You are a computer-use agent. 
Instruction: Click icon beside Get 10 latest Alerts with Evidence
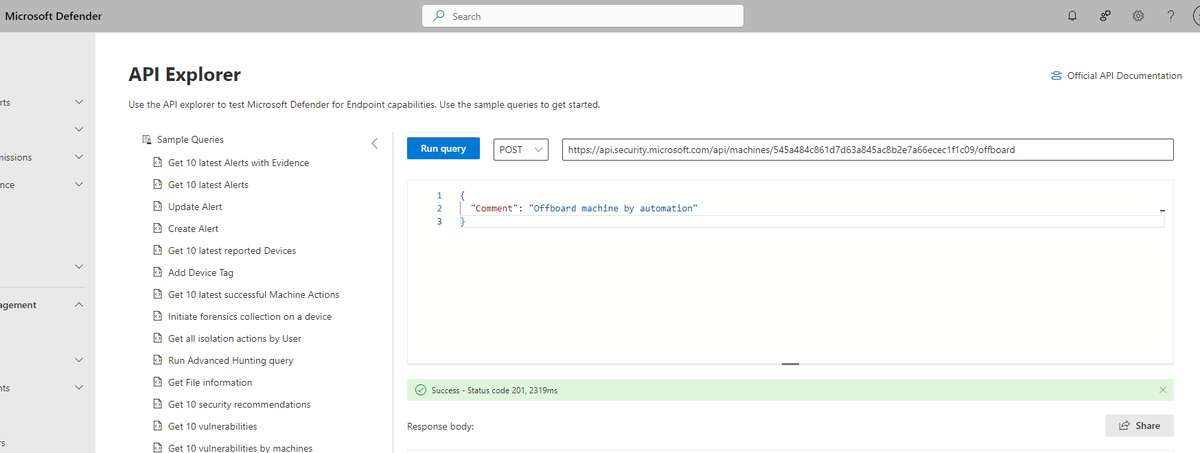click(157, 163)
